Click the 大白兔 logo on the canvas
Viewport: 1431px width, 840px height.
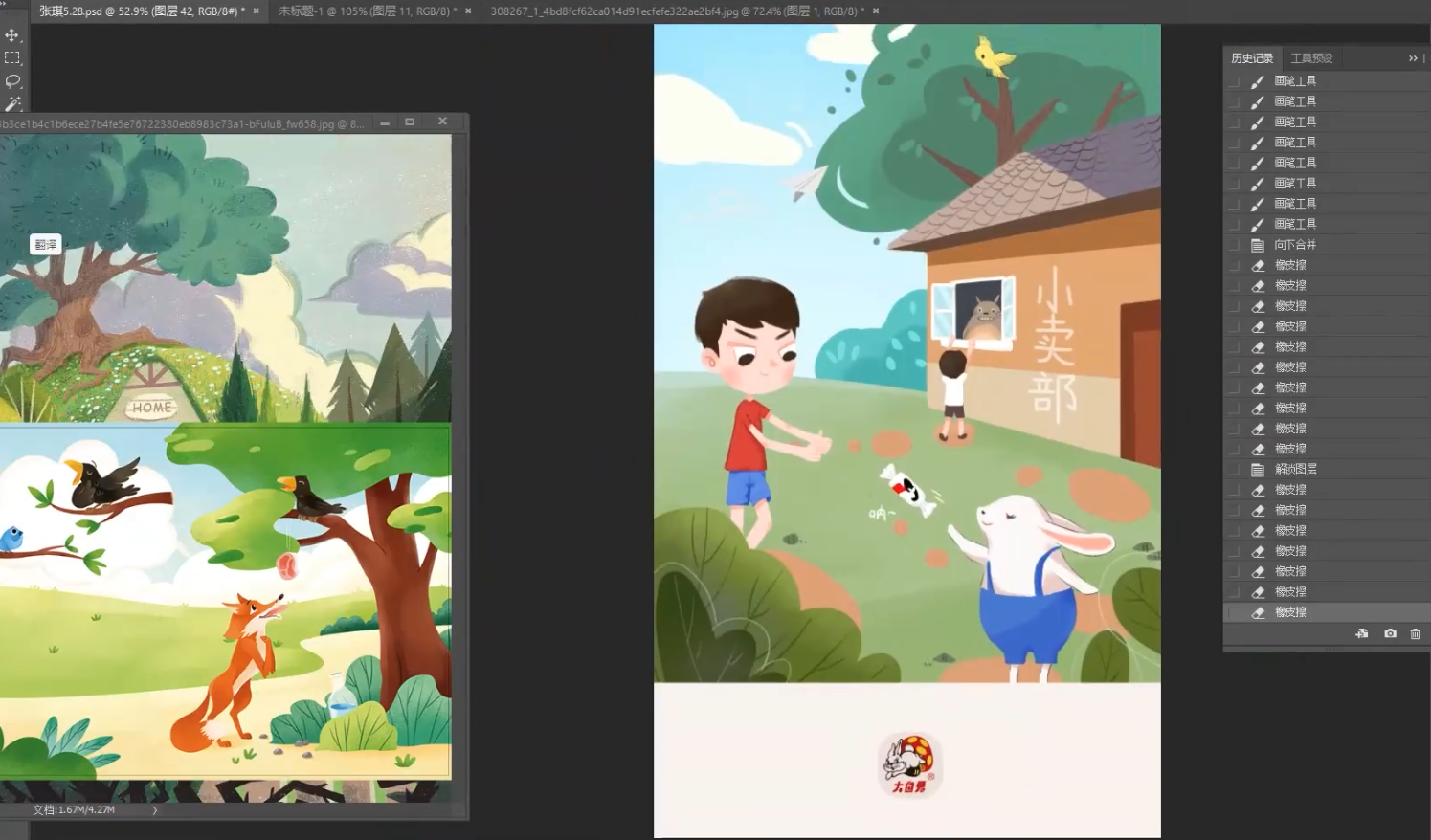908,764
